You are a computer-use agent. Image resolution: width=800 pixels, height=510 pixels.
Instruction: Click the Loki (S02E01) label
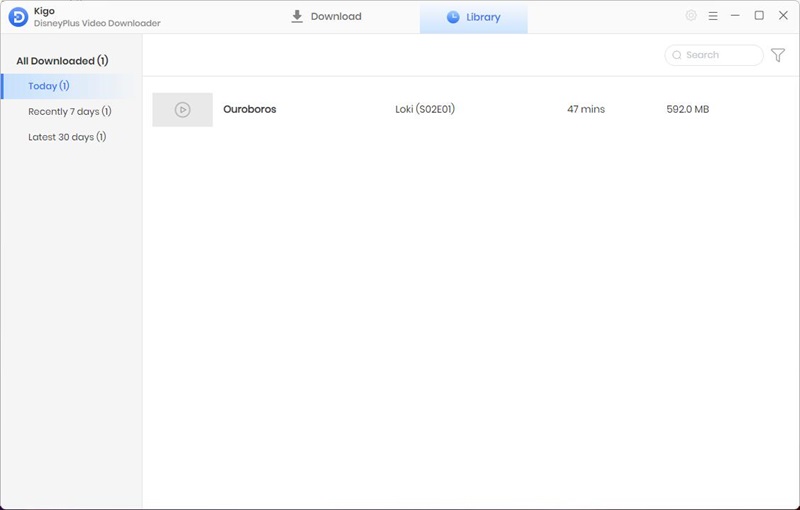click(x=425, y=109)
